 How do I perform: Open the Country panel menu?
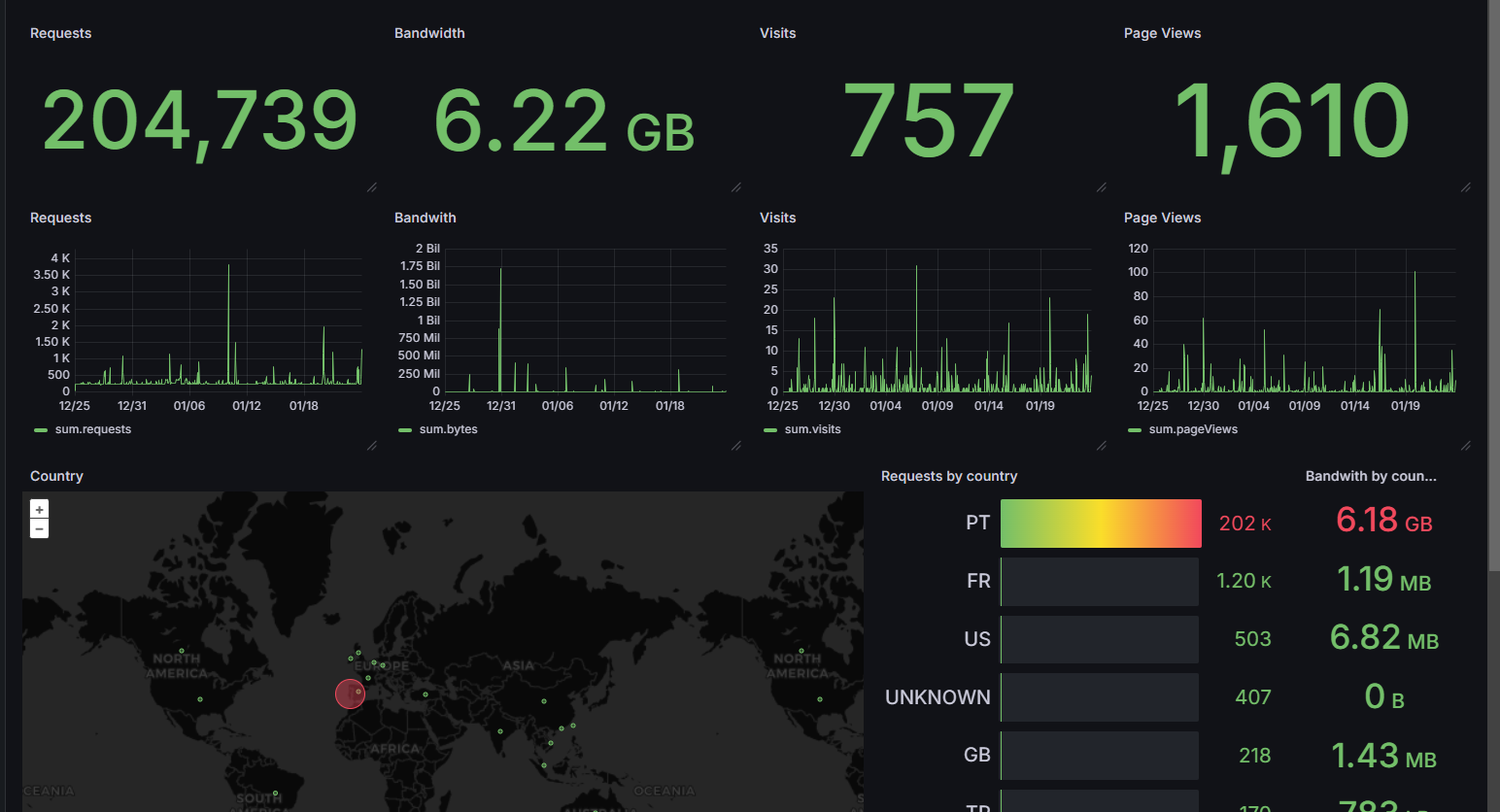56,476
